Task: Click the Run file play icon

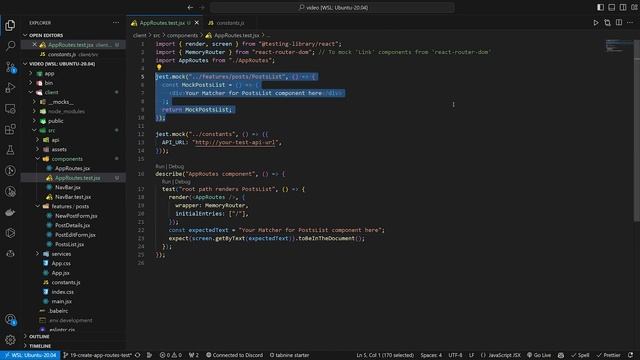Action: click(x=596, y=23)
